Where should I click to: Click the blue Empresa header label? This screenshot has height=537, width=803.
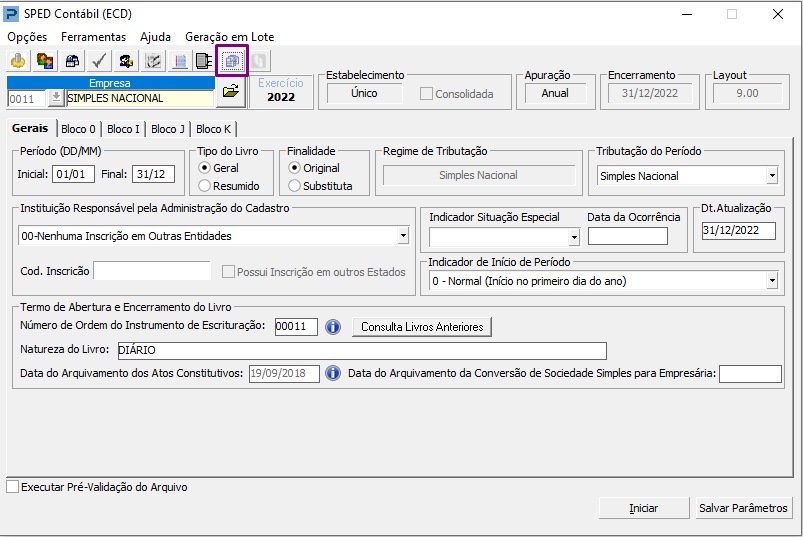(110, 83)
